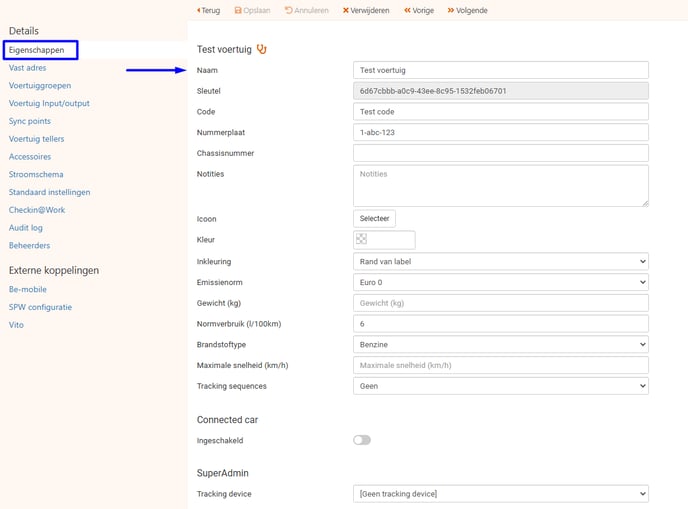The image size is (688, 509).
Task: Click the Terug back arrow icon
Action: pos(200,10)
